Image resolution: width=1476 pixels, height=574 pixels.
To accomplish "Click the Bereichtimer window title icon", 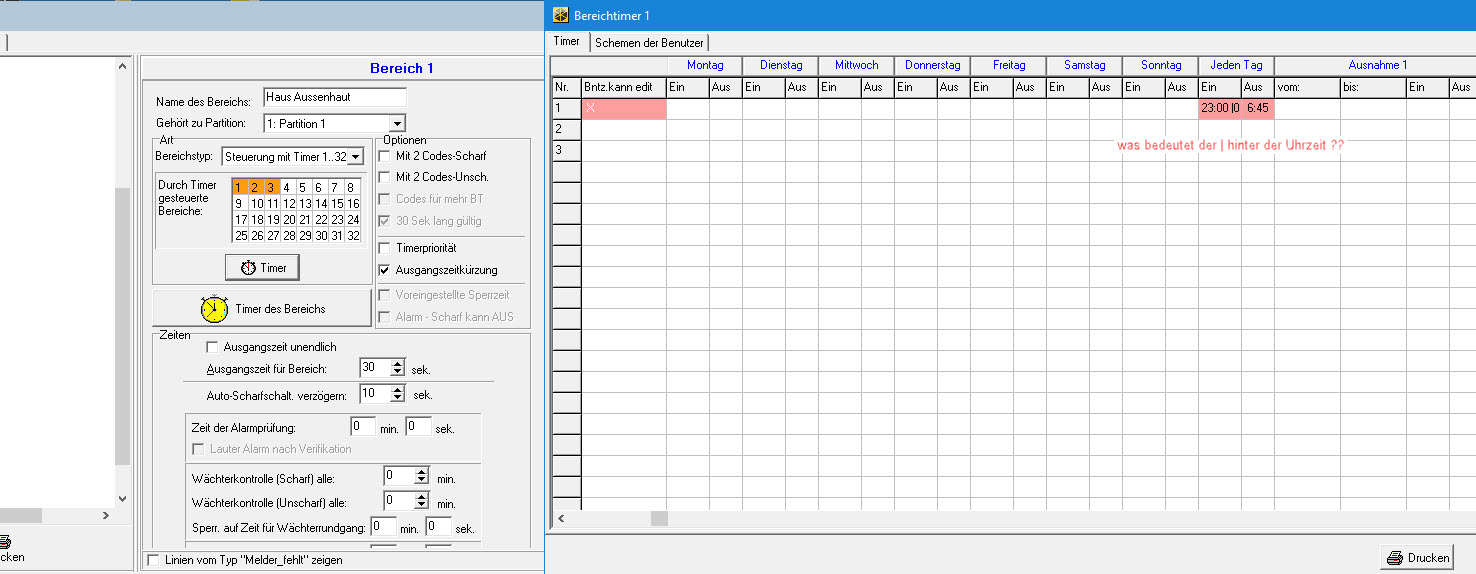I will coord(561,16).
